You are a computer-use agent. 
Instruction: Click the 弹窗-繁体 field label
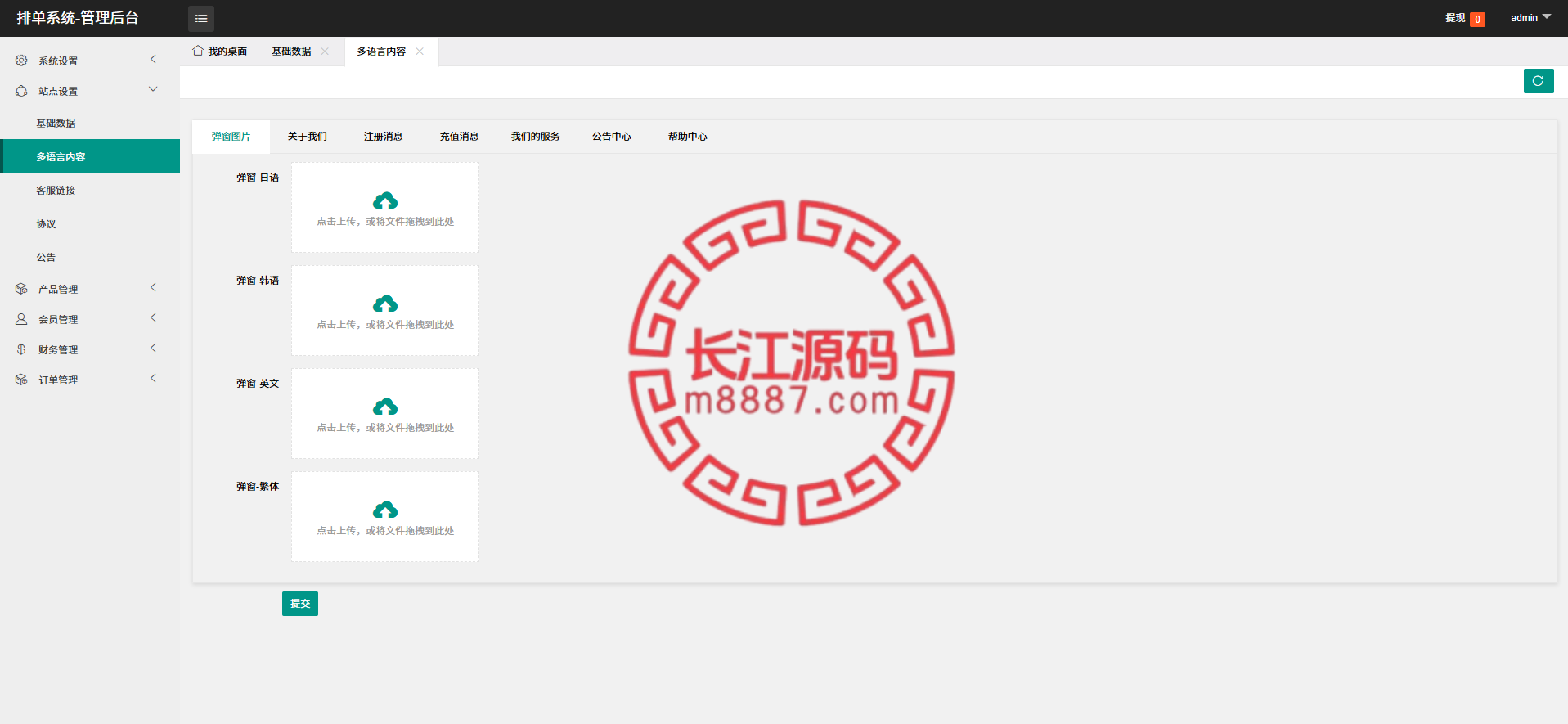[x=258, y=487]
